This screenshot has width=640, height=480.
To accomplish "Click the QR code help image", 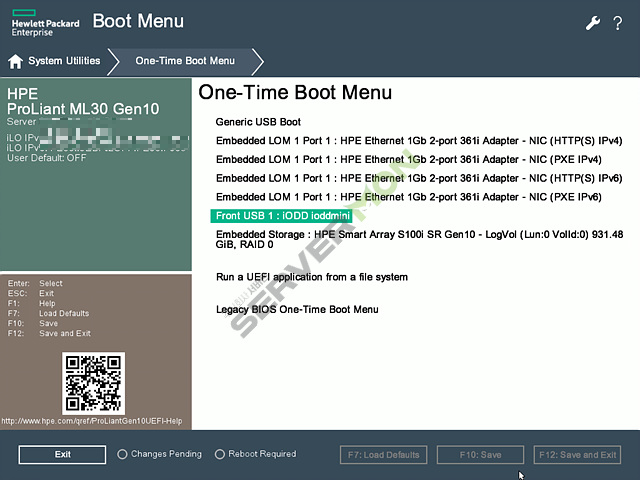I will 93,383.
